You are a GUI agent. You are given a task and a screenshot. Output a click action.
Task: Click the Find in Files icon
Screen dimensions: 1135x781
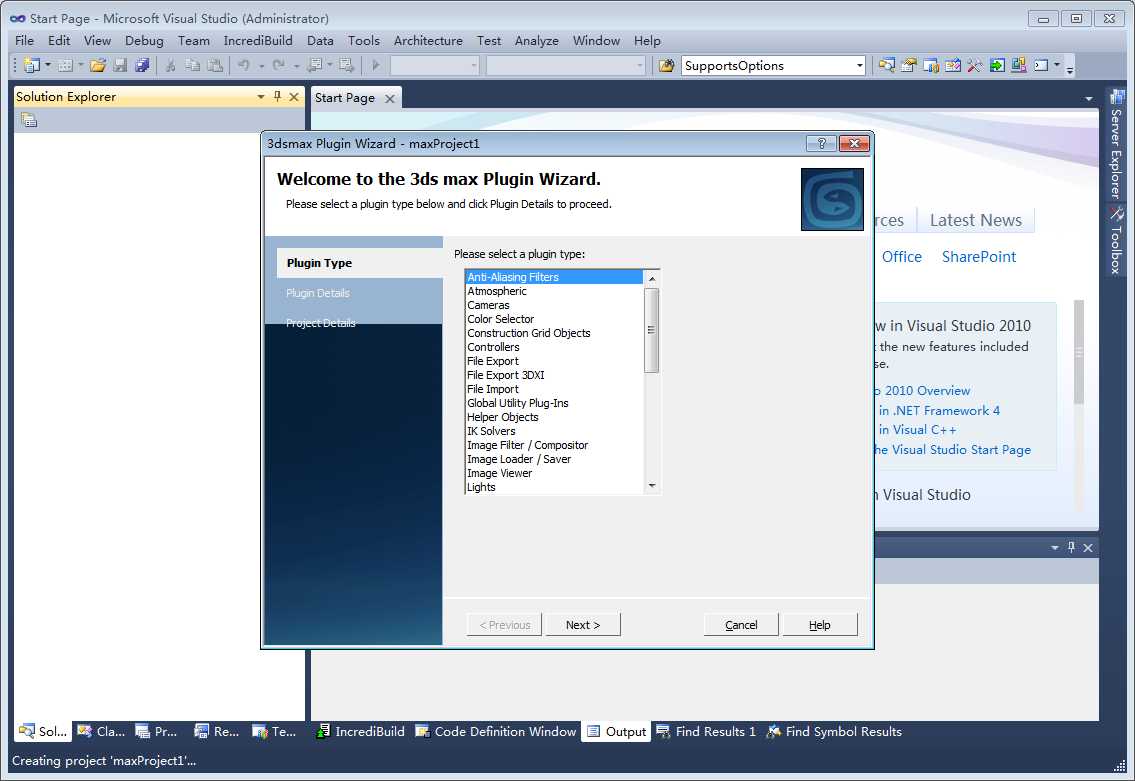(x=666, y=65)
